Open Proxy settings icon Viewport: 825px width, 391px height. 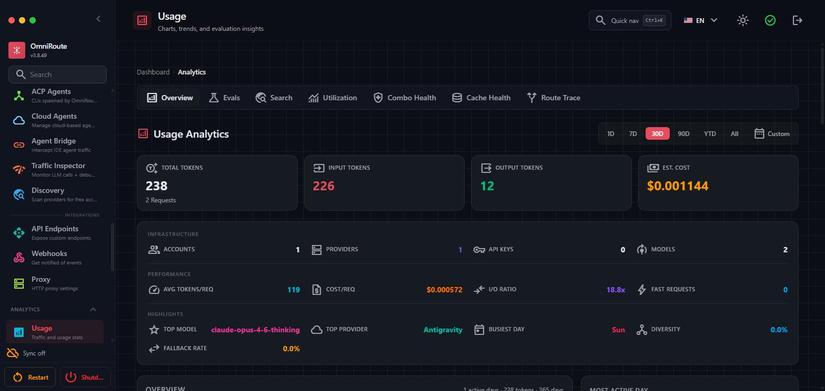19,284
